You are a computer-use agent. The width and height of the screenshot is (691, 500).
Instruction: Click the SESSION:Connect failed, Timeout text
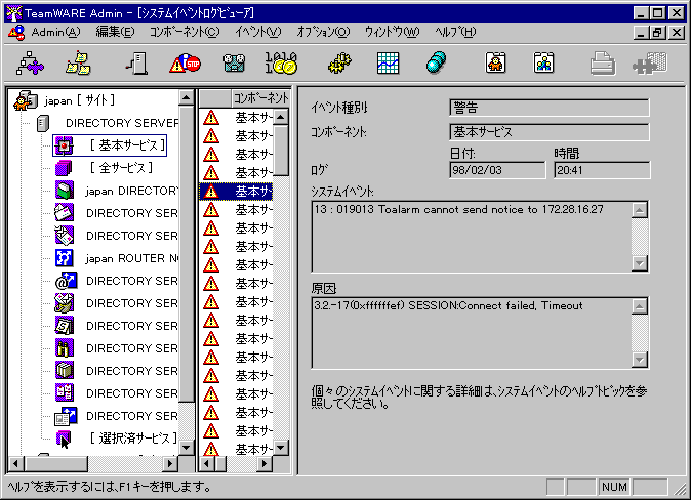(448, 305)
